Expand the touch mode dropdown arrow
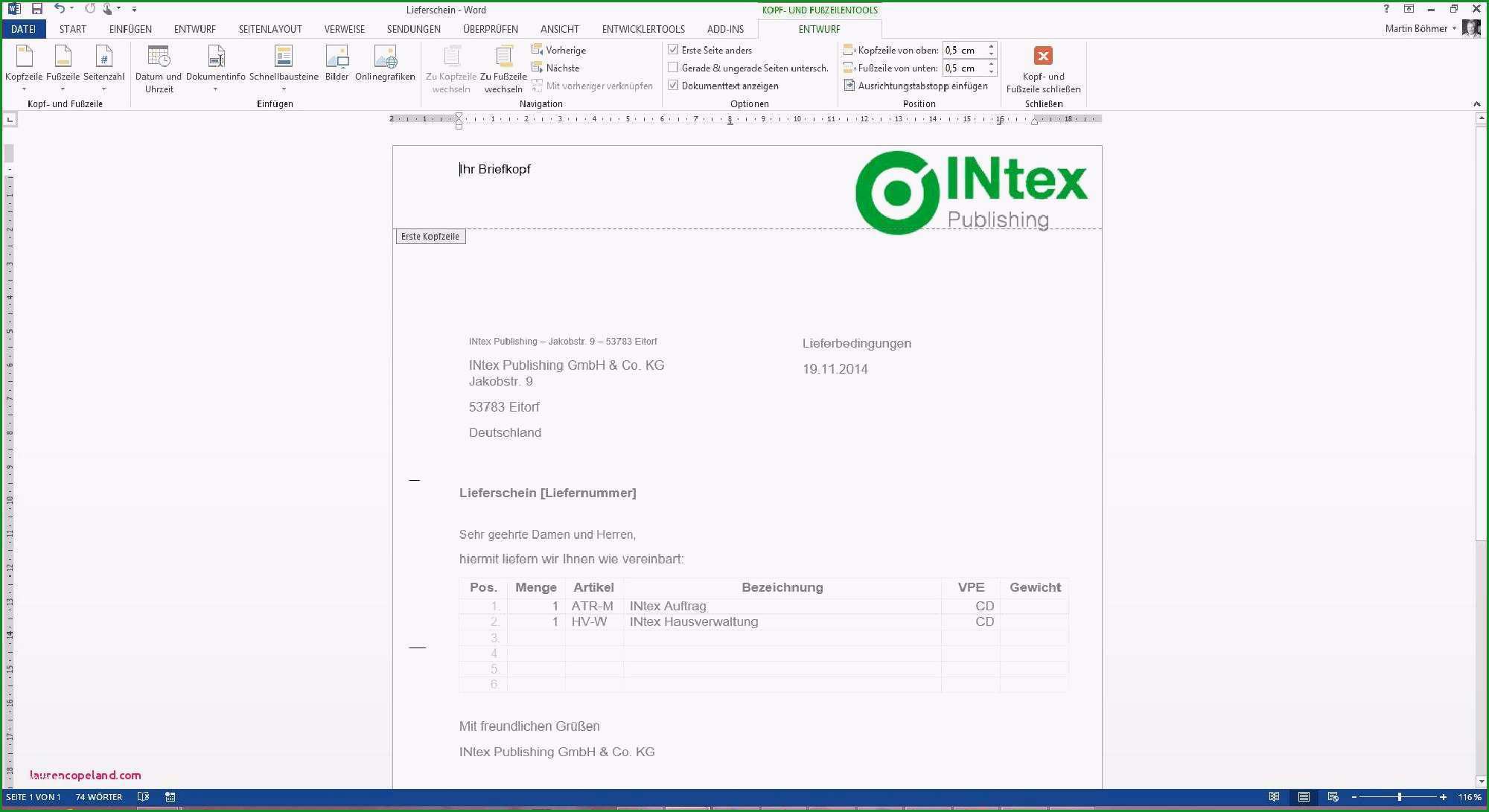Screen dimensions: 1489x812 coord(118,9)
